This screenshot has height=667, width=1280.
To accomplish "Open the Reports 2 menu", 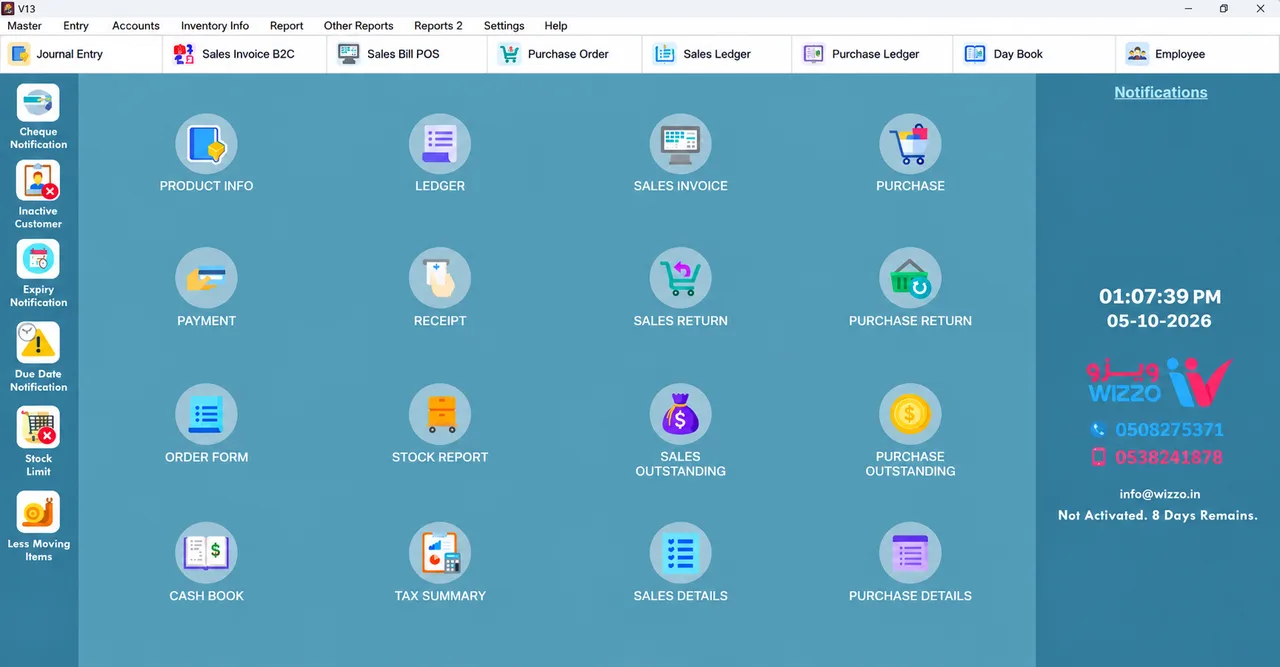I will 438,26.
